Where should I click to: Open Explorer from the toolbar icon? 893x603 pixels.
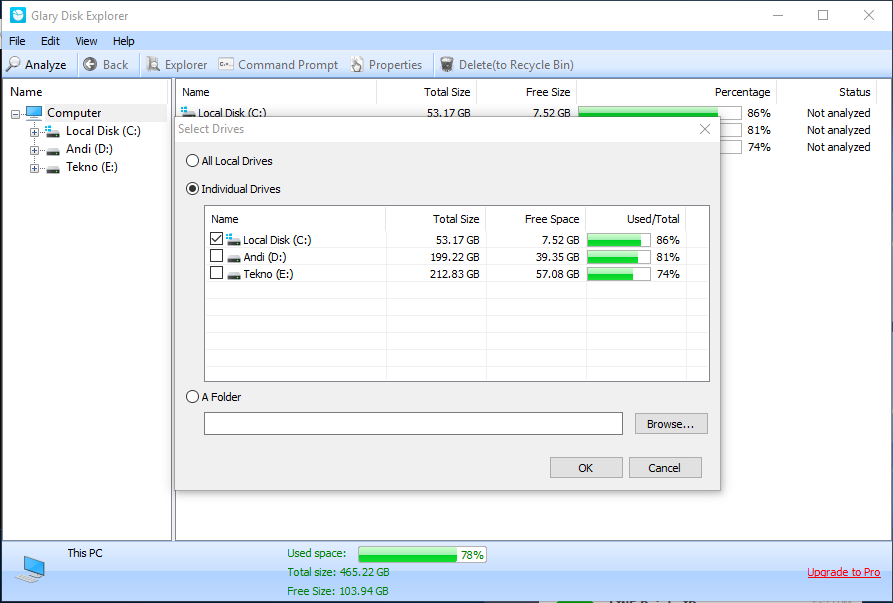153,65
